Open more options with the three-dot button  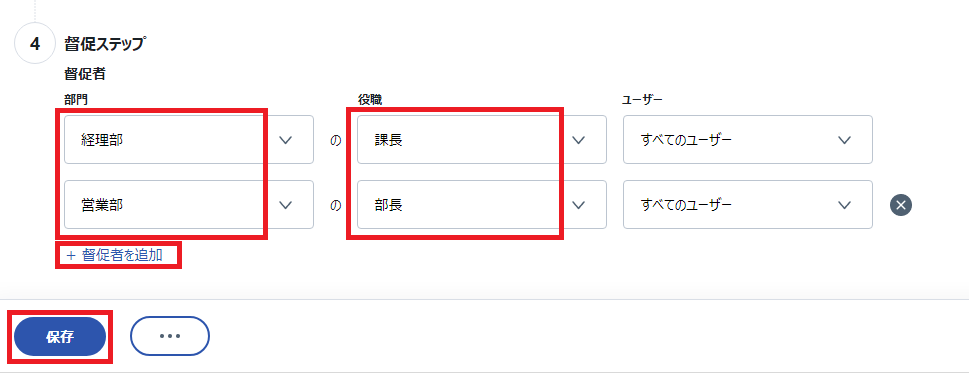170,336
